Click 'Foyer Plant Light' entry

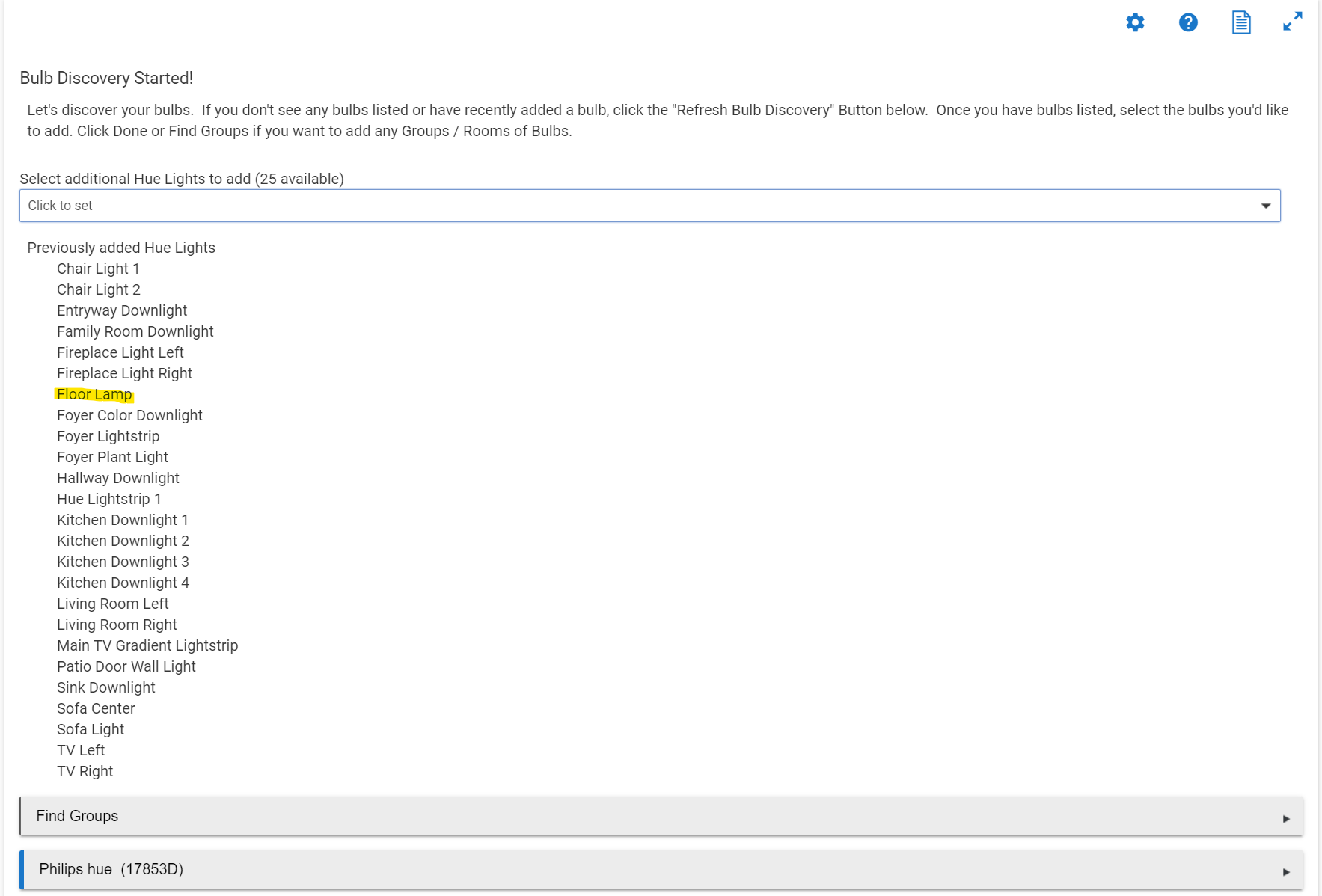(x=112, y=457)
